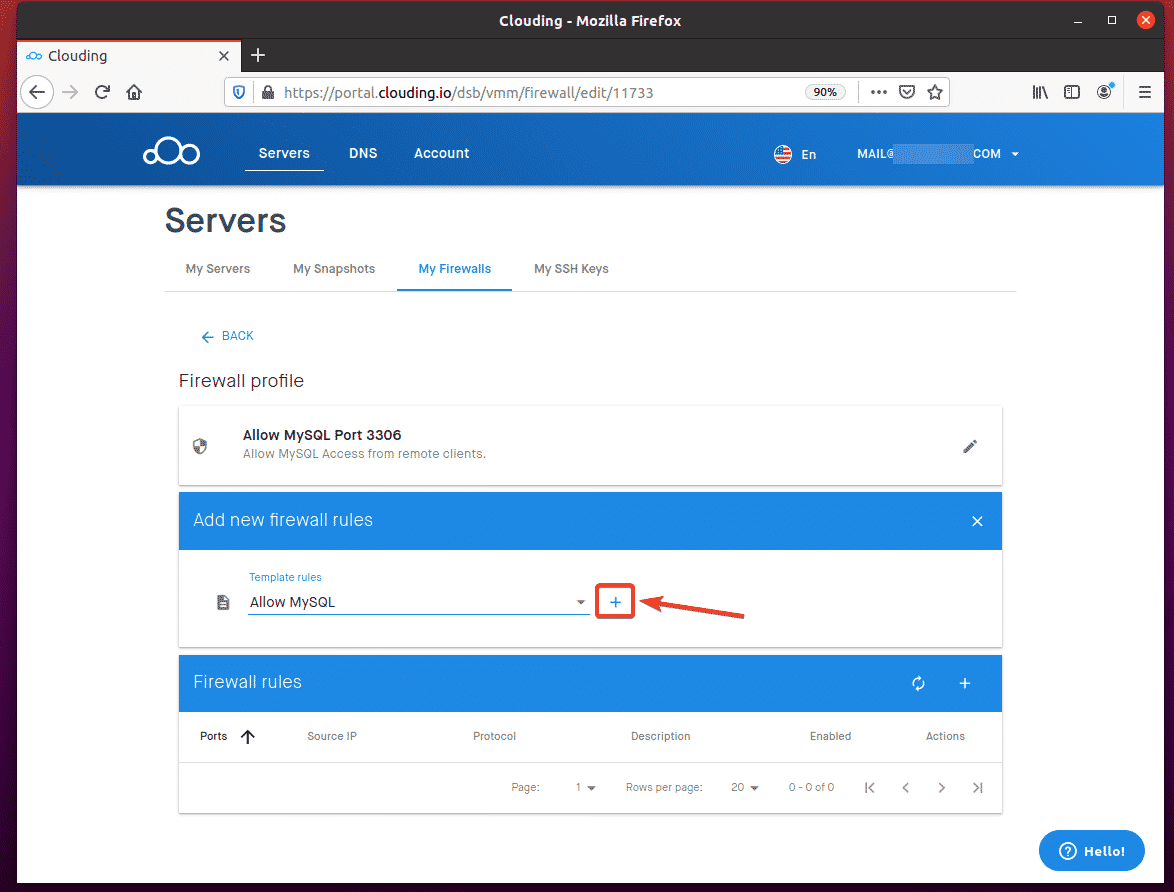This screenshot has width=1174, height=892.
Task: Reload the page in Firefox
Action: pyautogui.click(x=102, y=92)
